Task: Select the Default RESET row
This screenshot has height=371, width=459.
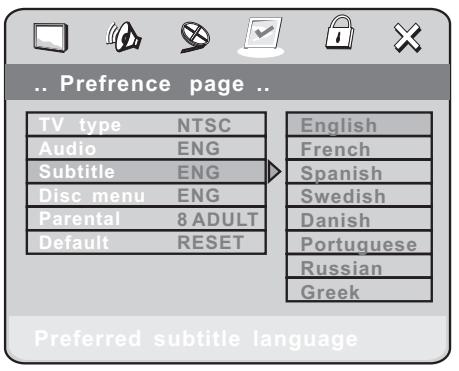Action: [x=146, y=242]
